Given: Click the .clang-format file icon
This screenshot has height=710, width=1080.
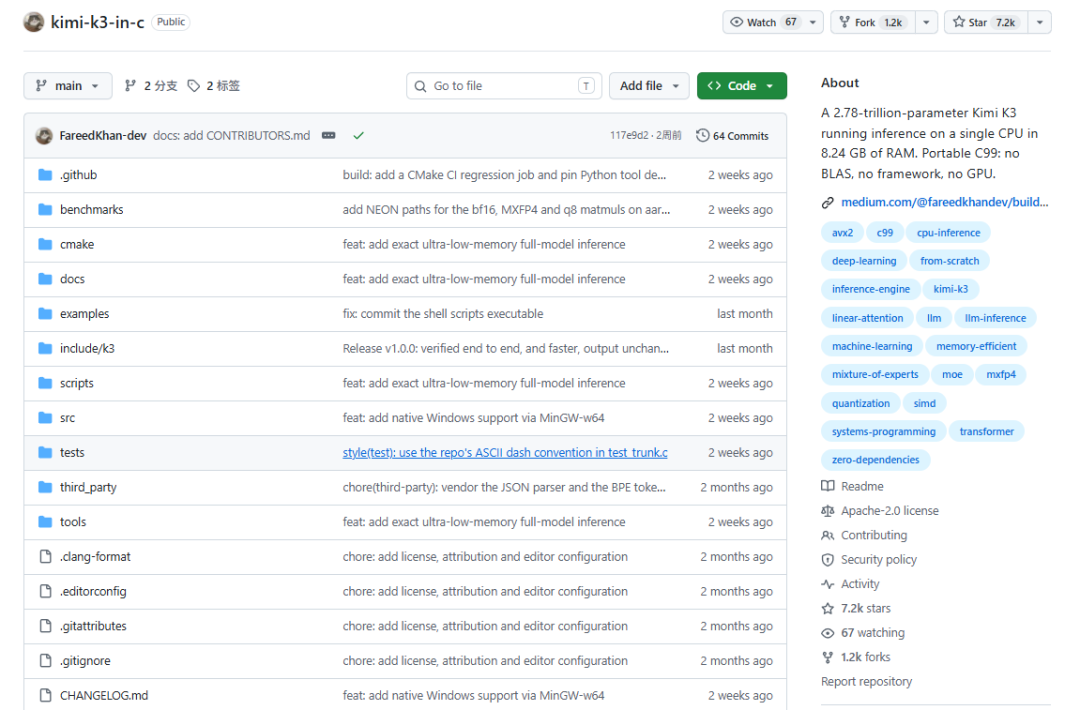Looking at the screenshot, I should click(x=45, y=556).
